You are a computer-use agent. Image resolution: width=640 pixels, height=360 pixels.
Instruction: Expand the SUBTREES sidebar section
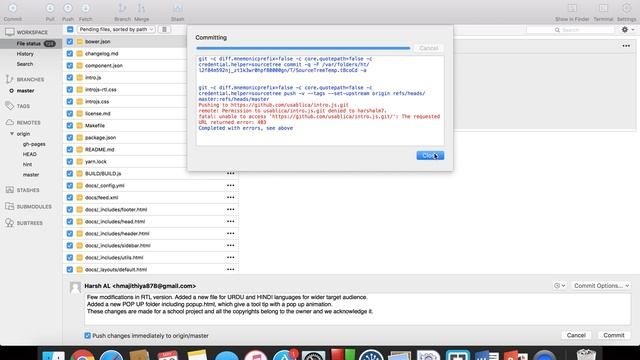[x=29, y=223]
